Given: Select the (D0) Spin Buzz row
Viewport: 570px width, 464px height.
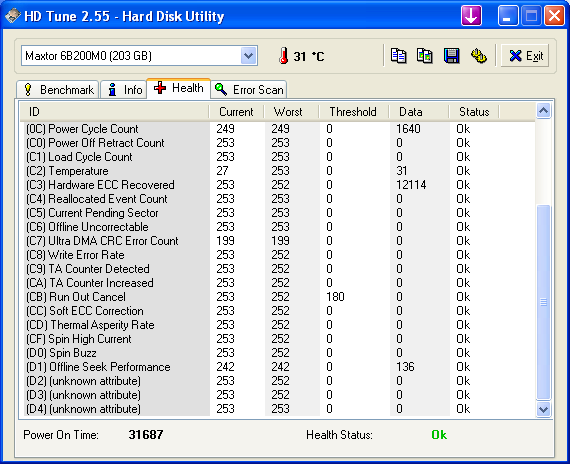Looking at the screenshot, I should pos(280,353).
